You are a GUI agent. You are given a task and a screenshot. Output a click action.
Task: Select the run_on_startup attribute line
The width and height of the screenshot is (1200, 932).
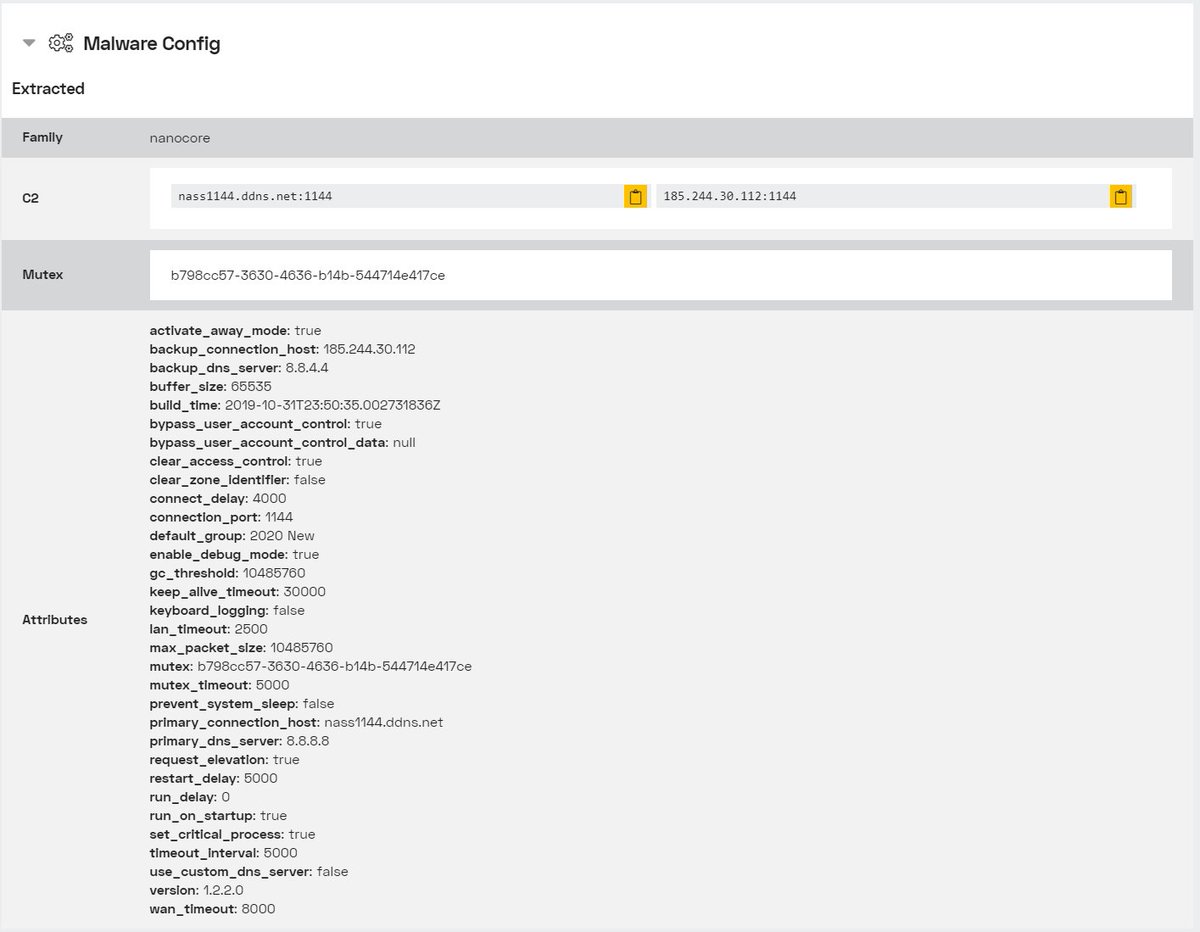[x=219, y=816]
